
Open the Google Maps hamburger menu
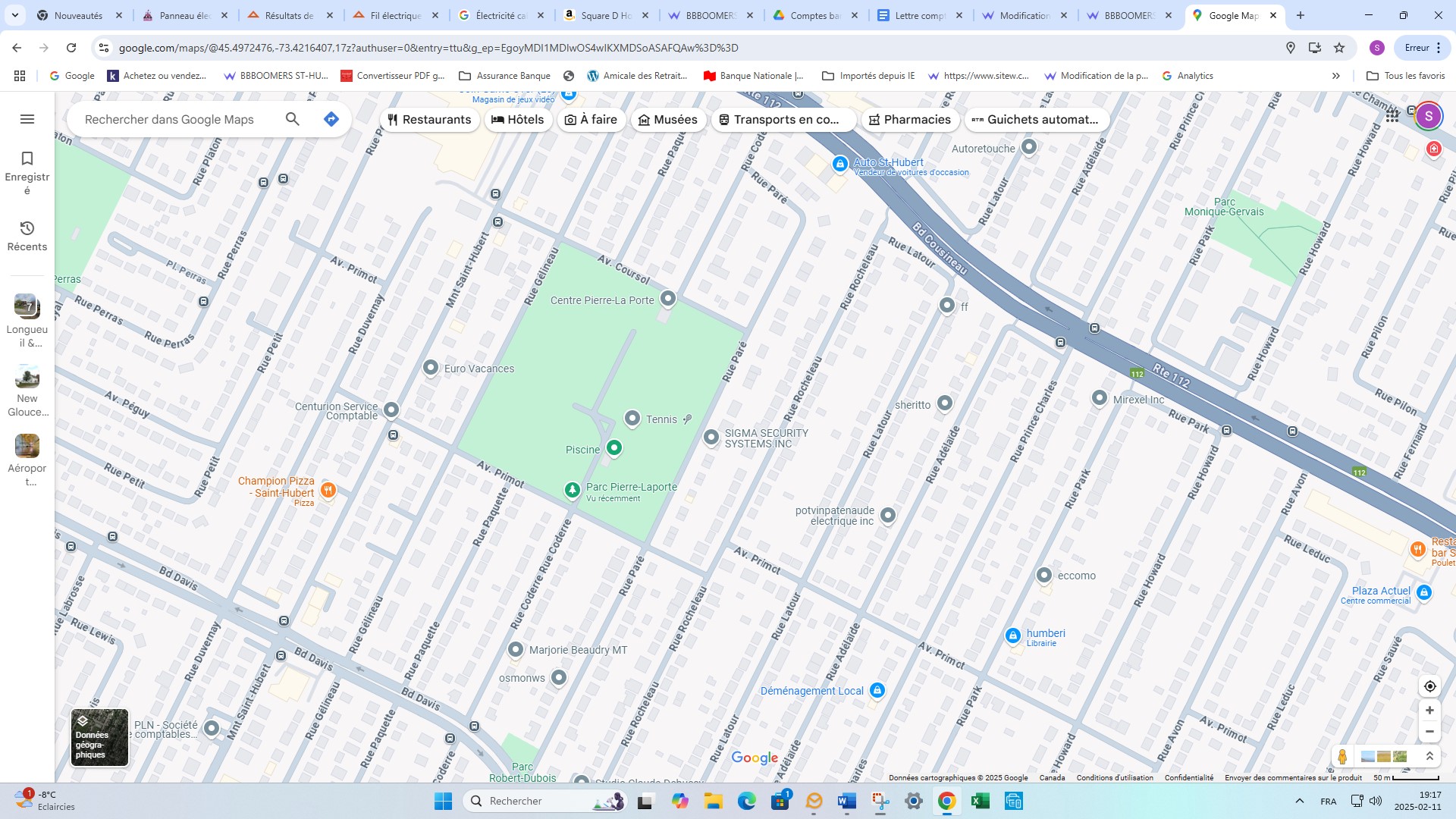(27, 119)
